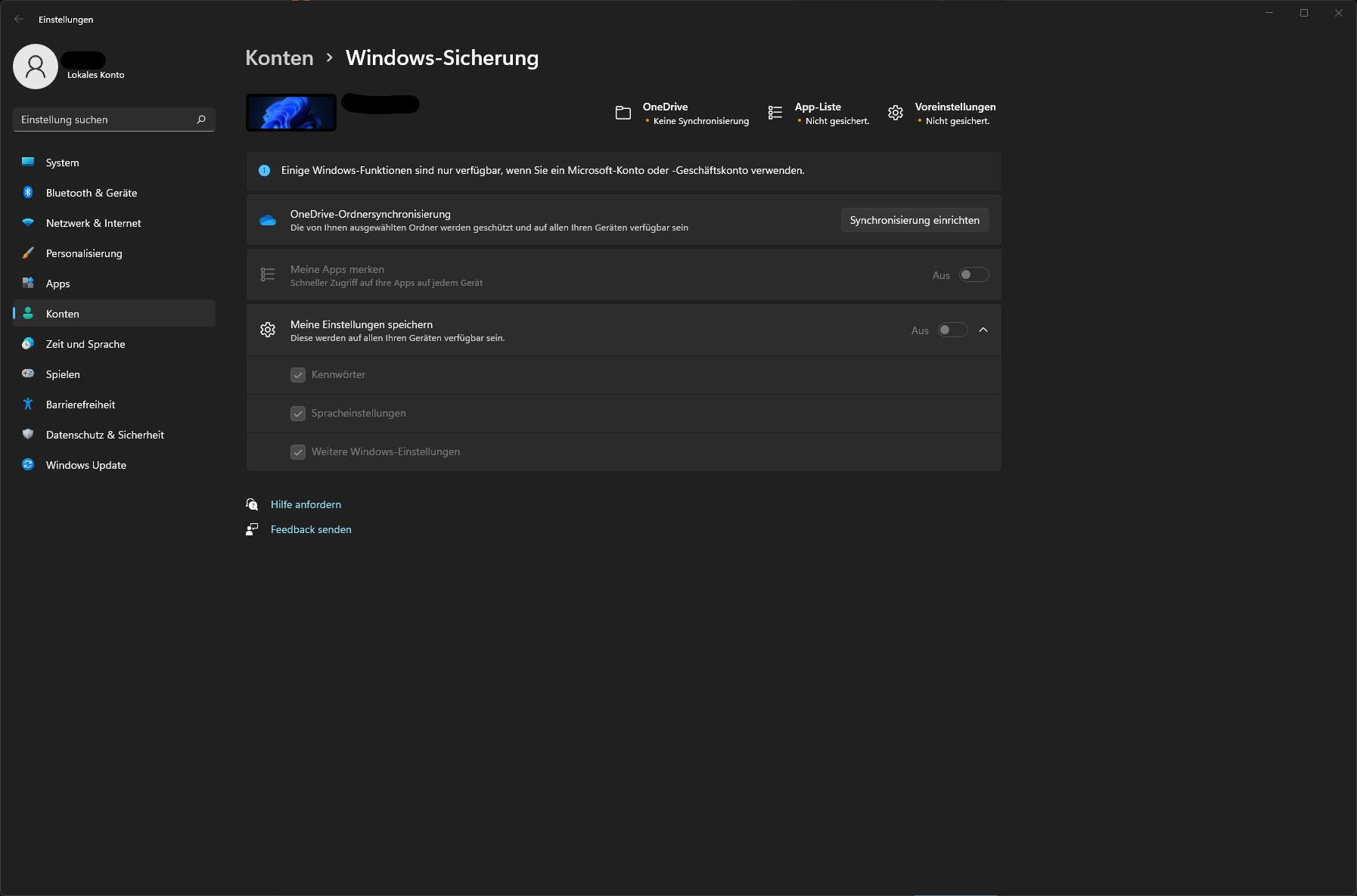Click in the Einstellung suchen search field
The image size is (1357, 896).
(114, 119)
